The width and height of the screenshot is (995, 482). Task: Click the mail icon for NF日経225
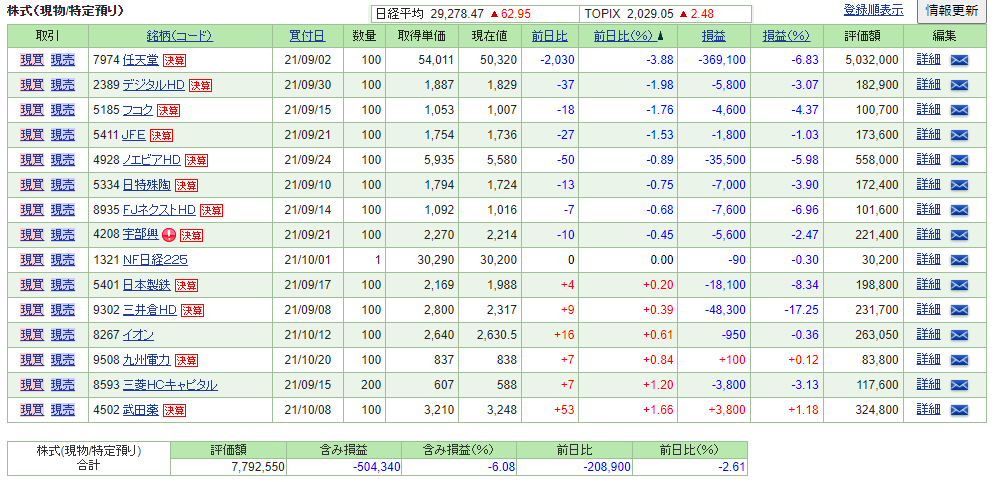pos(959,260)
